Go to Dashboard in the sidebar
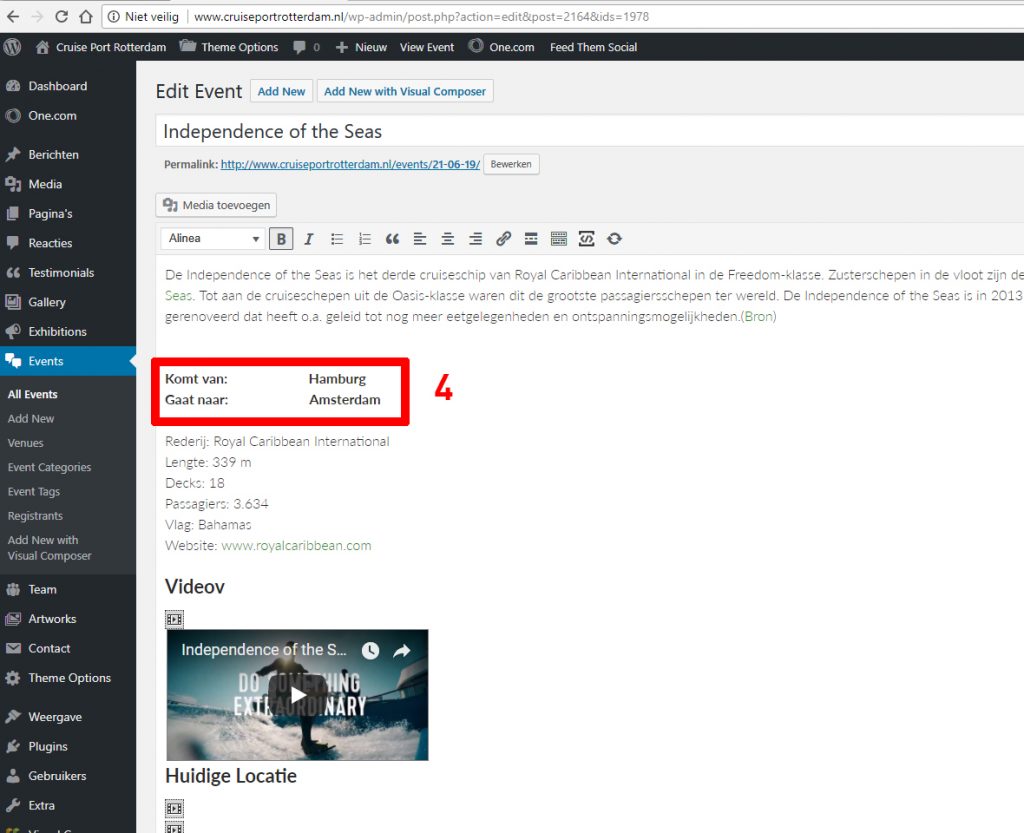The width and height of the screenshot is (1024, 833). tap(68, 86)
